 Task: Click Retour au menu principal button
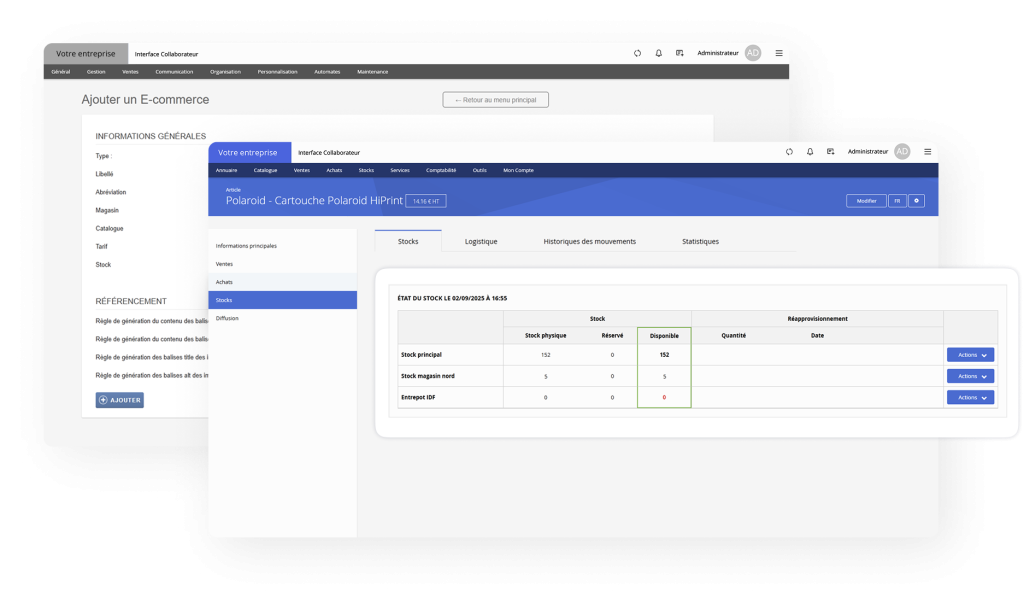pyautogui.click(x=495, y=100)
